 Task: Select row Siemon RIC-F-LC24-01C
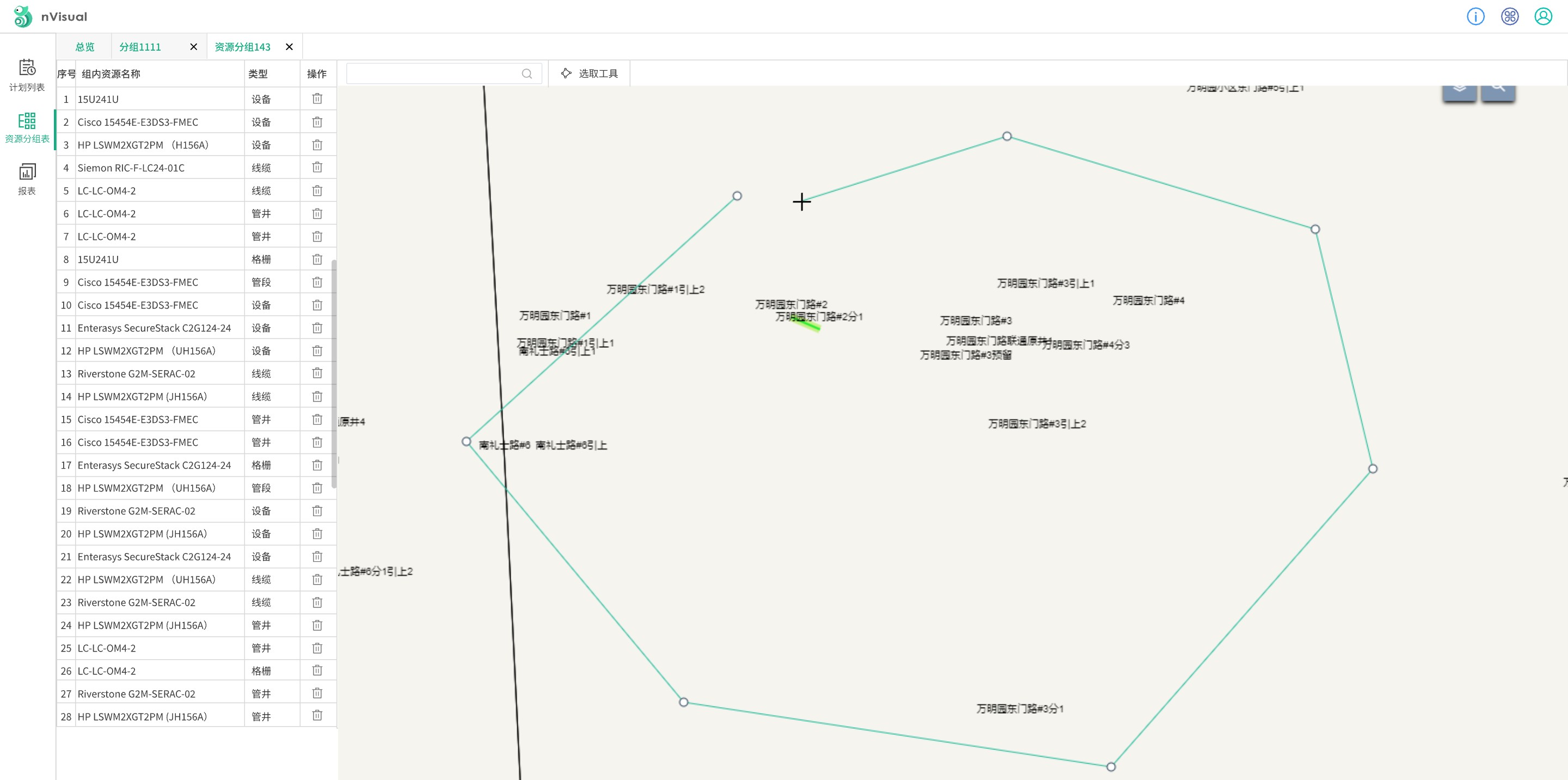pos(131,168)
